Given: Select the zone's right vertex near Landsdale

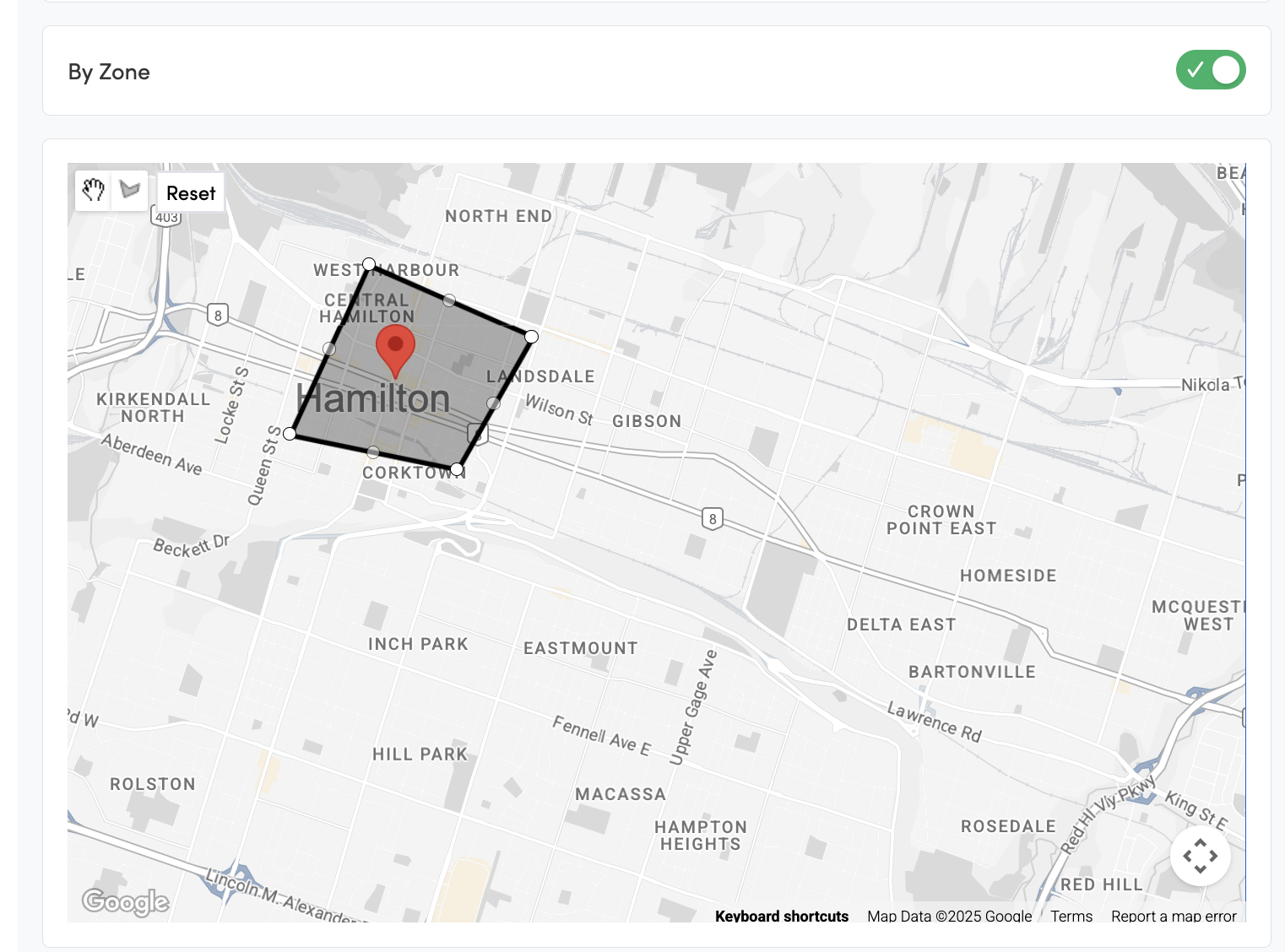Looking at the screenshot, I should click(x=531, y=337).
